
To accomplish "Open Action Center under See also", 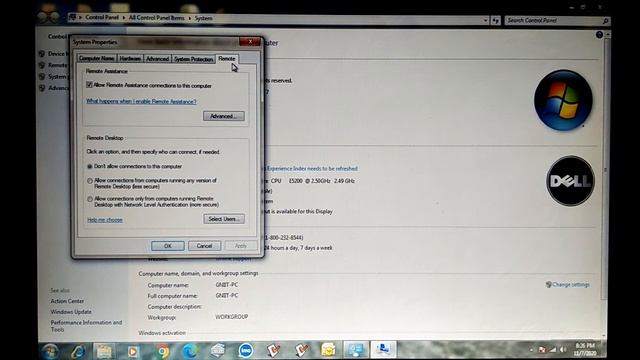I will pyautogui.click(x=67, y=301).
